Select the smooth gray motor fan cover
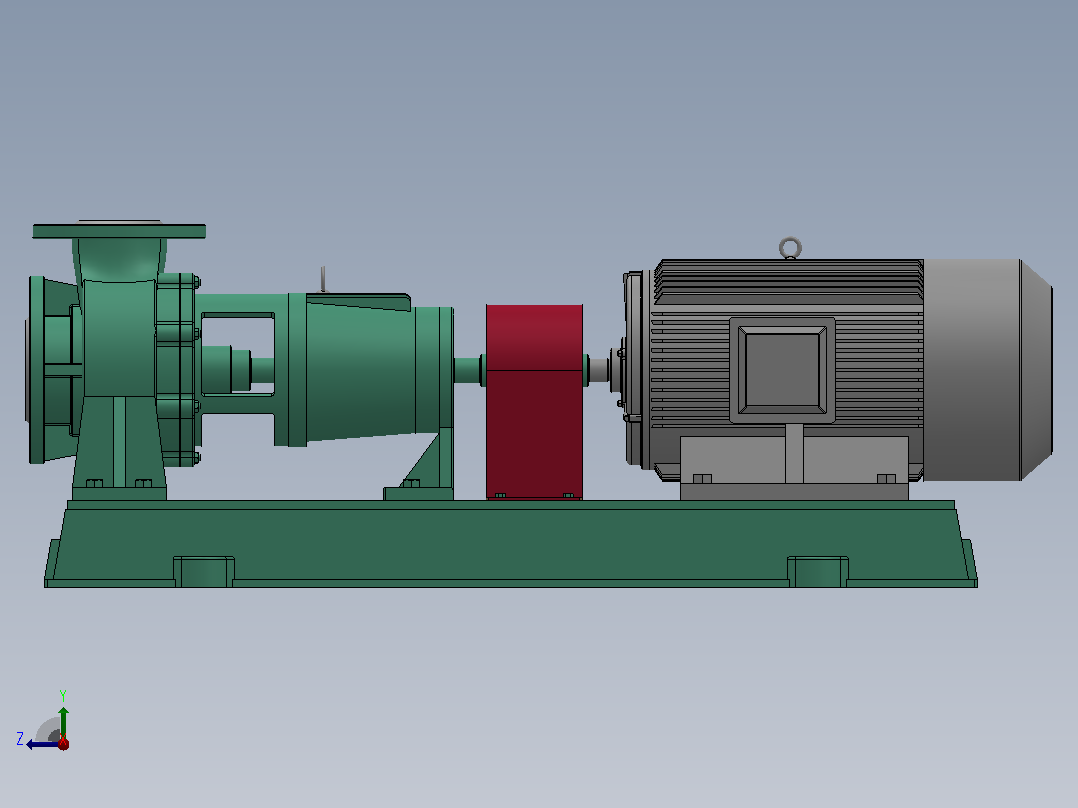Viewport: 1078px width, 808px height. coord(987,370)
